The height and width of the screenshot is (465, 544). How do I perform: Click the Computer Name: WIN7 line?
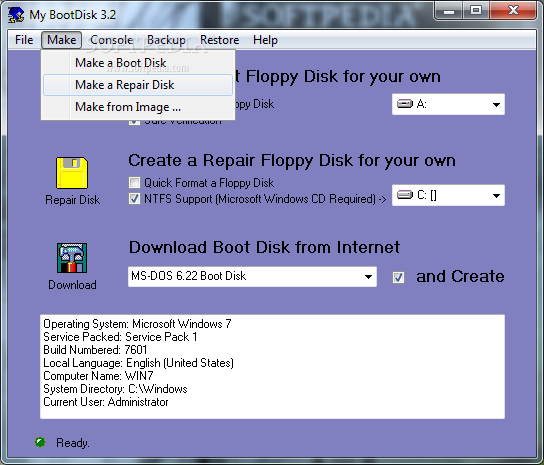(98, 376)
